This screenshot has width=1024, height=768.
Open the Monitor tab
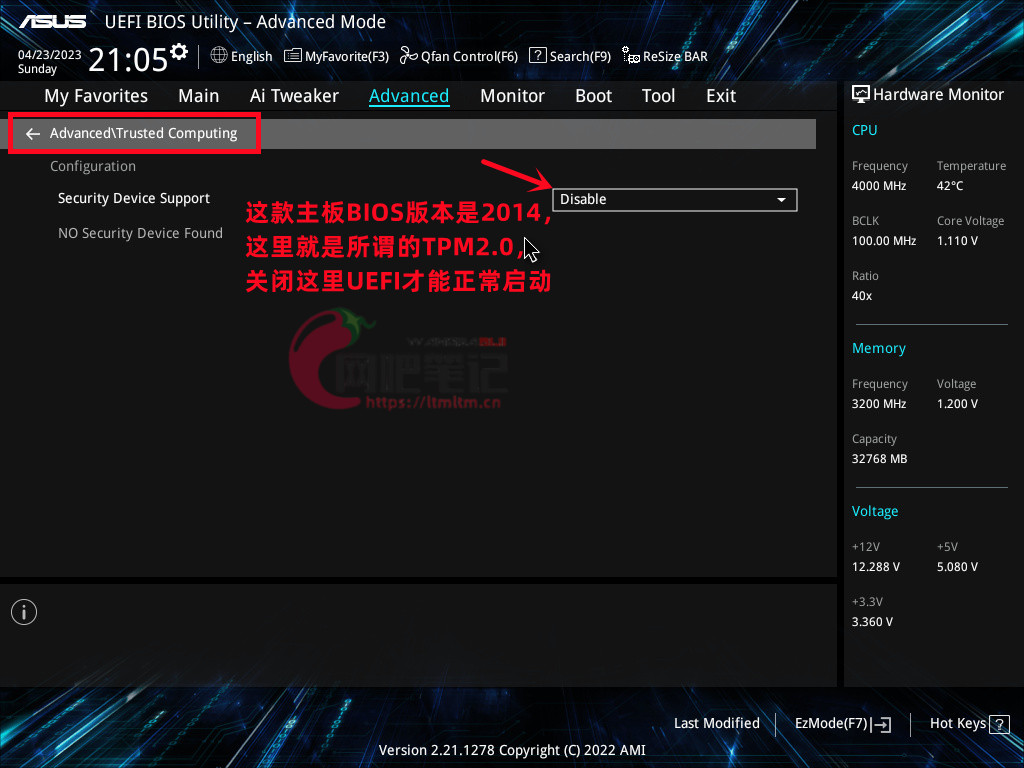pos(512,96)
